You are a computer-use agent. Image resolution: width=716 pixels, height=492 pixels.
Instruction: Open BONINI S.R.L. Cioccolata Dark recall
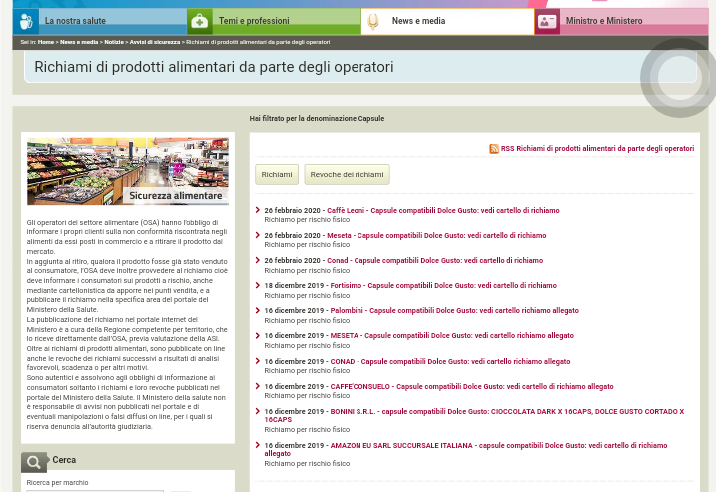coord(474,415)
